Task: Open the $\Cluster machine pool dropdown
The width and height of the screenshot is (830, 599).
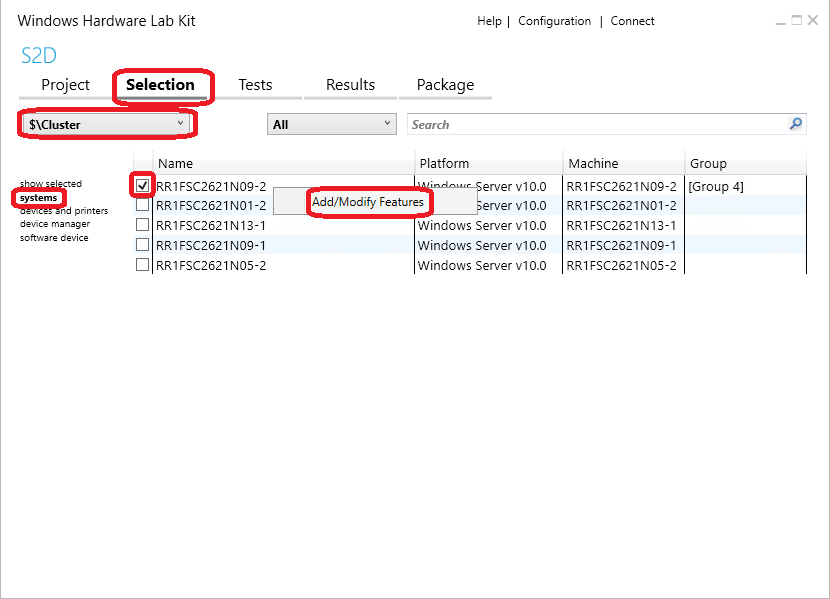Action: point(100,122)
